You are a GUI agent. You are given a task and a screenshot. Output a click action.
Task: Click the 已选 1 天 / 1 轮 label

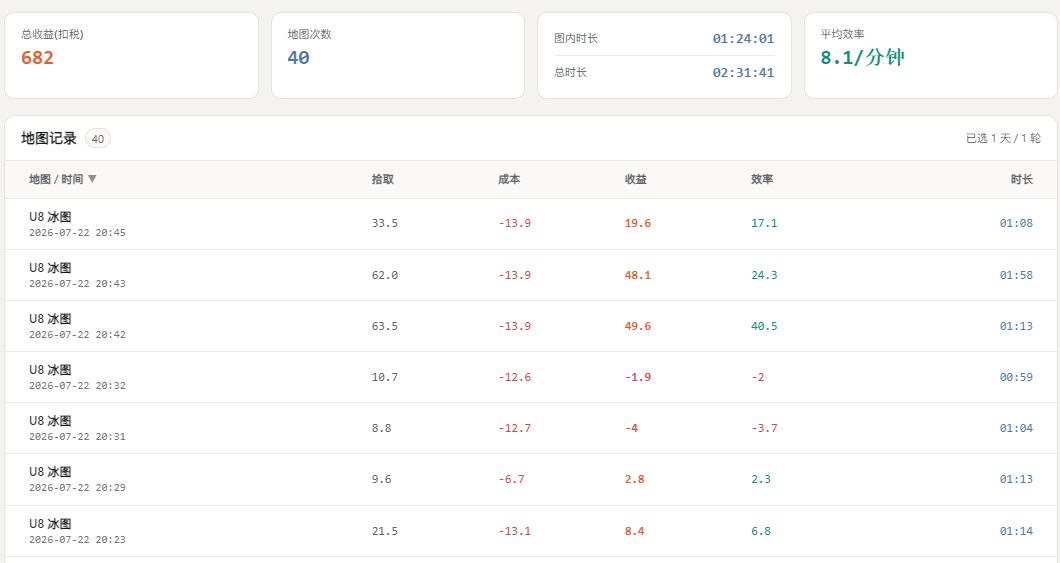[x=1003, y=139]
